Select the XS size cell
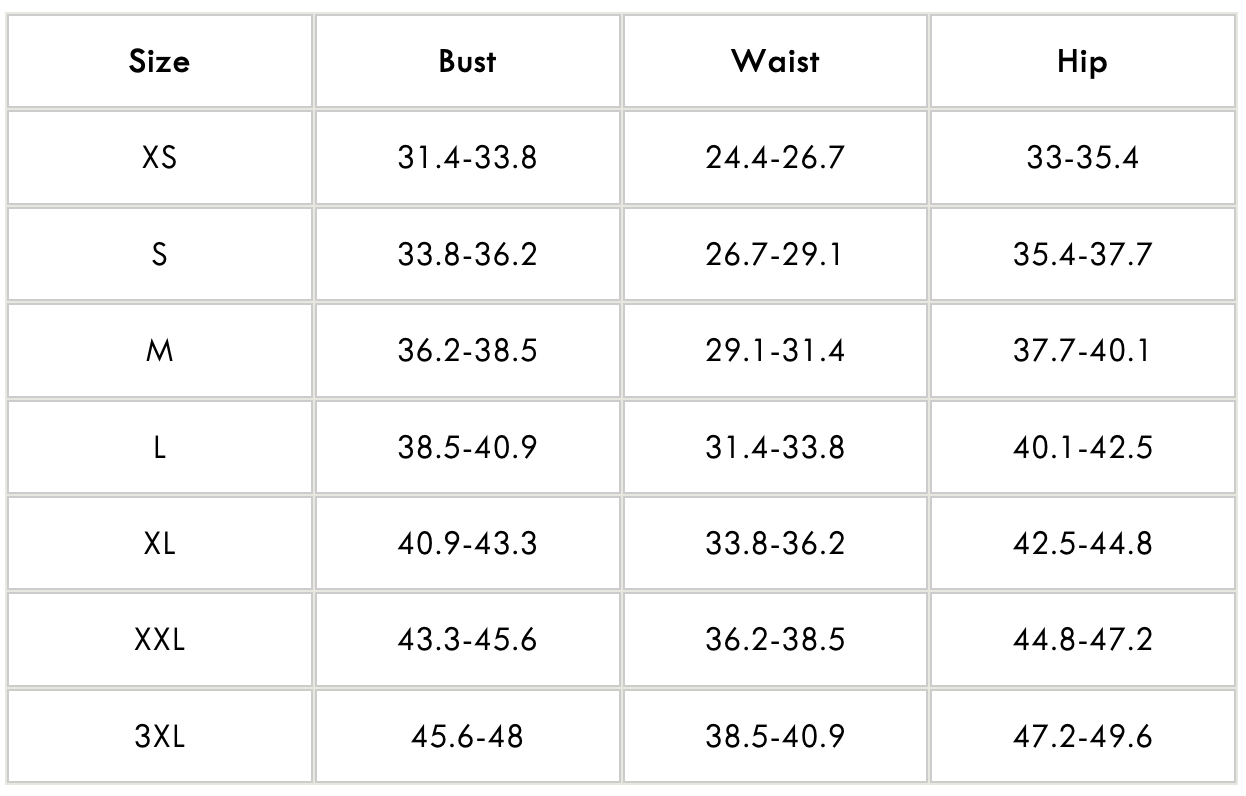Screen dimensions: 1246x796 (160, 157)
